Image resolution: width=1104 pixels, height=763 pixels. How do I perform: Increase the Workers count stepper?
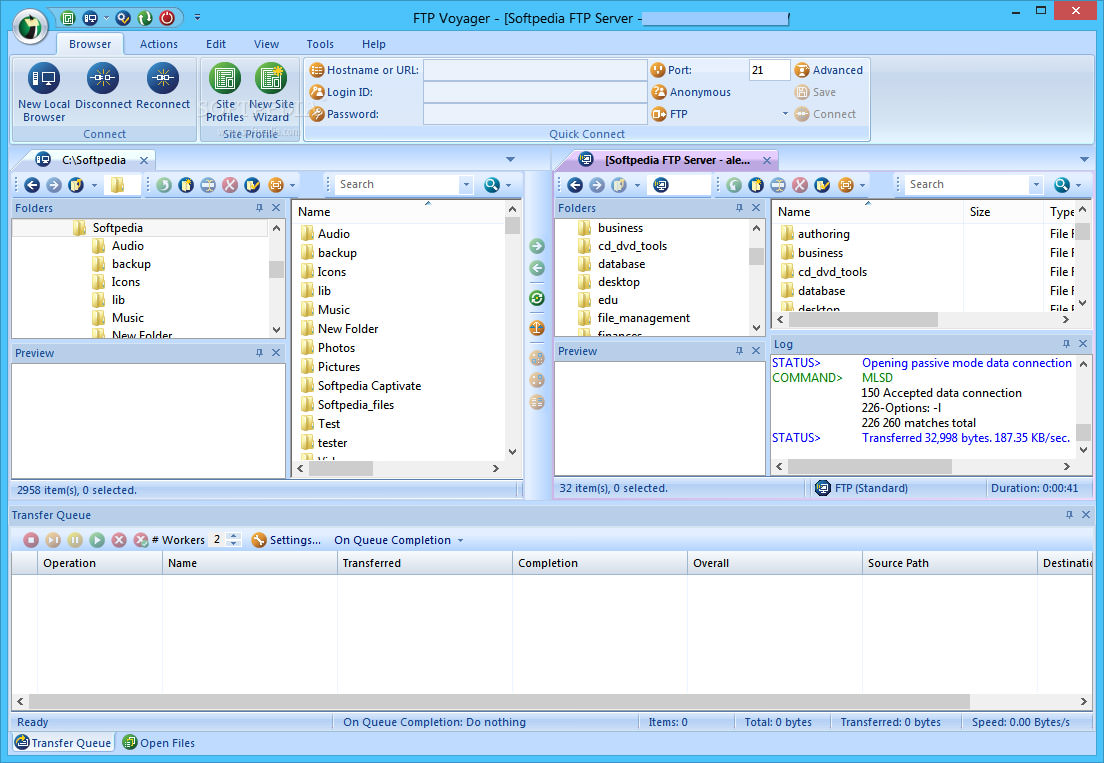pos(234,536)
